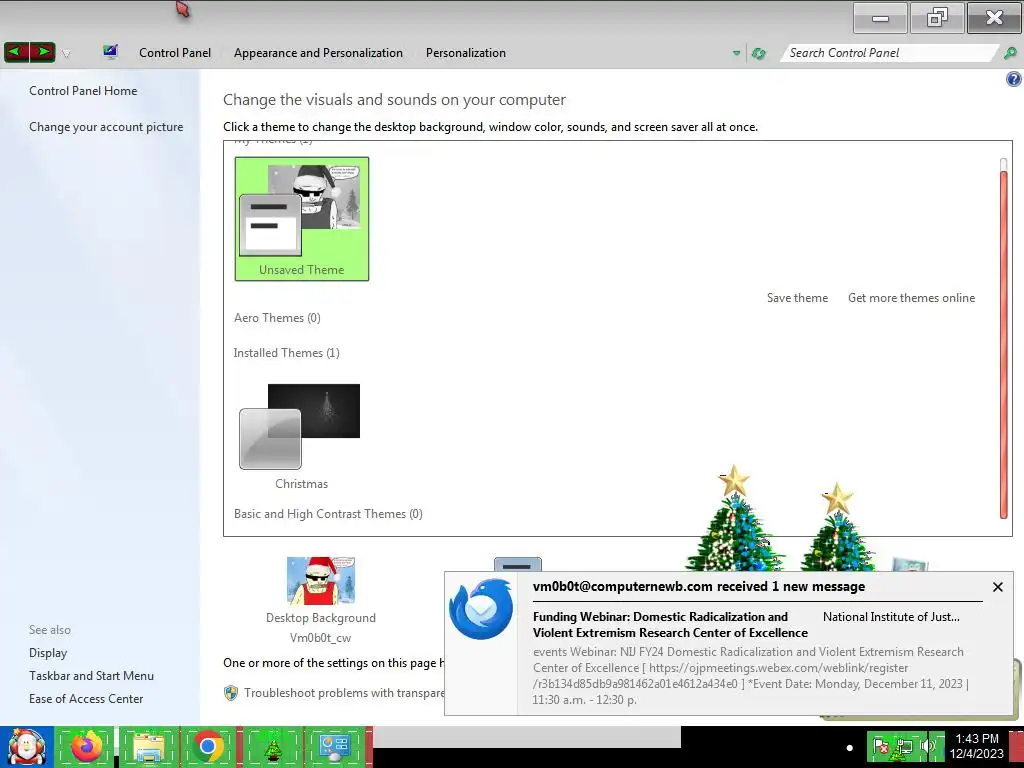Open Firefox from the taskbar

(x=86, y=747)
